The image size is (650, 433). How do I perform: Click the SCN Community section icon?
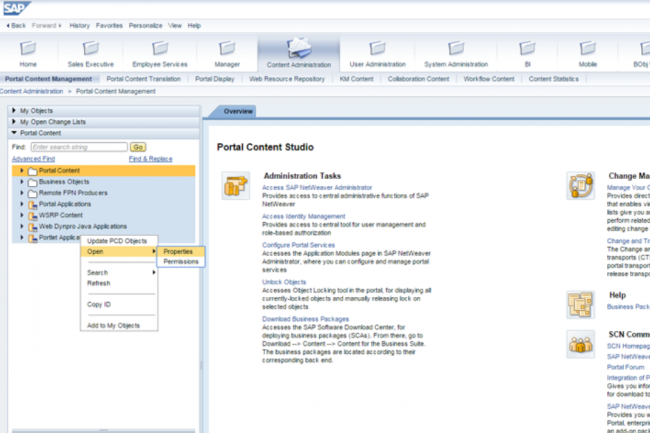pos(580,344)
